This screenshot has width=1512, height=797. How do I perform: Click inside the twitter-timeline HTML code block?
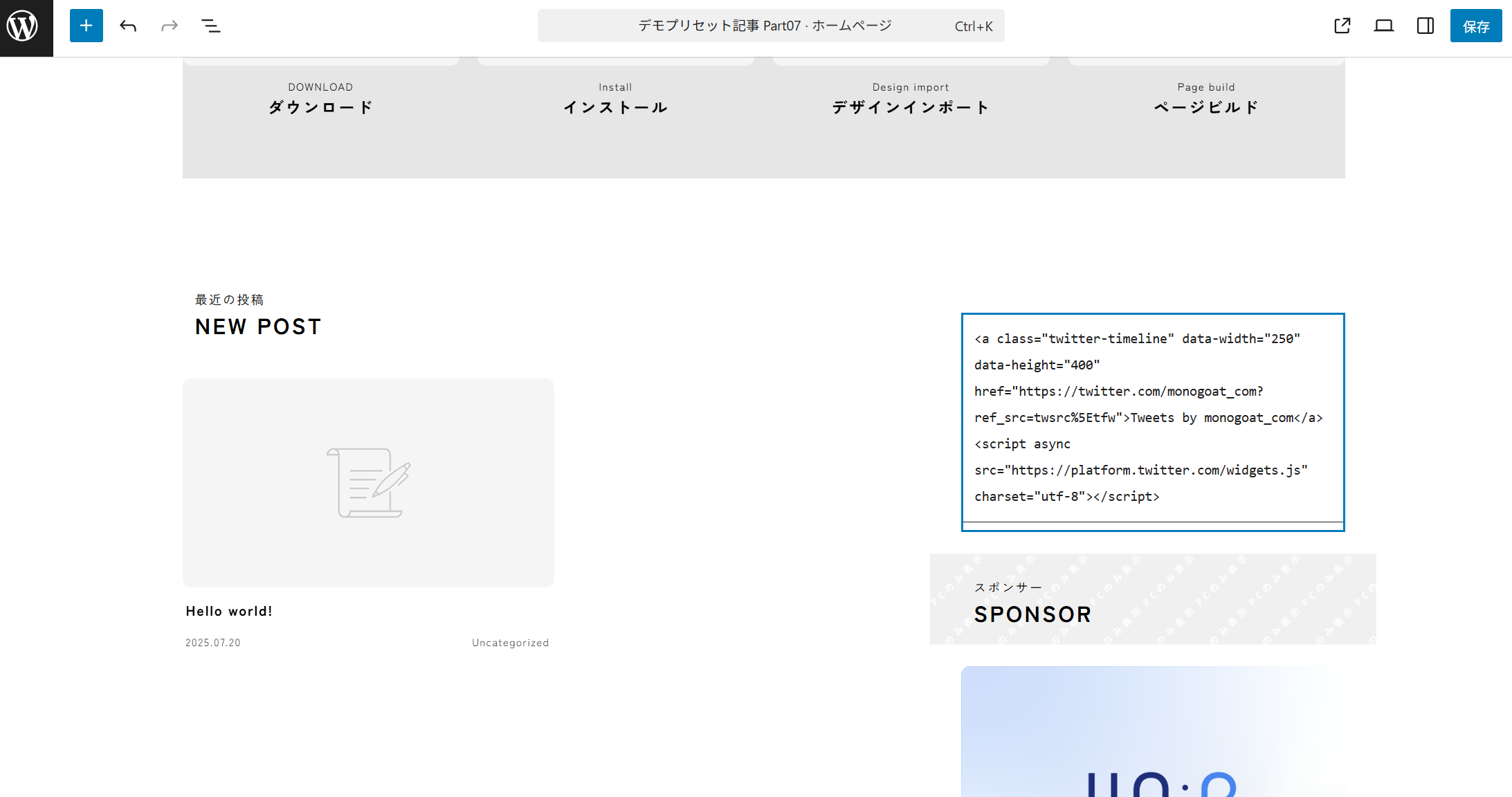click(x=1153, y=418)
